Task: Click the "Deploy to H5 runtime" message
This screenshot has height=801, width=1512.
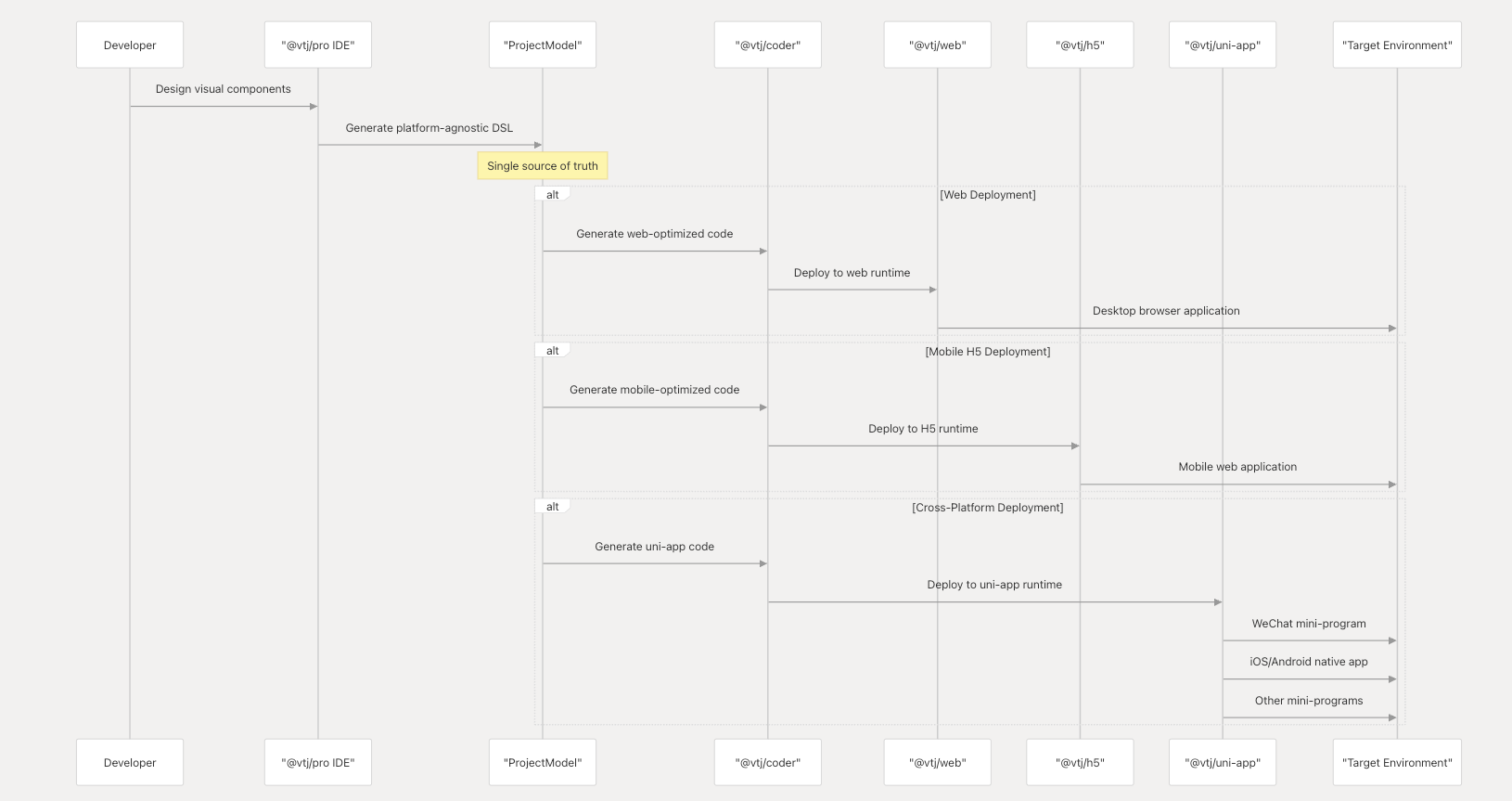Action: point(923,429)
